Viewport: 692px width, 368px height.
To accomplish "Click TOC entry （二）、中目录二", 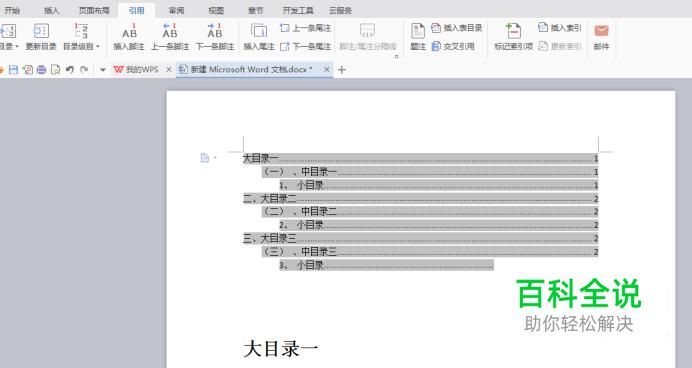I will coord(430,212).
